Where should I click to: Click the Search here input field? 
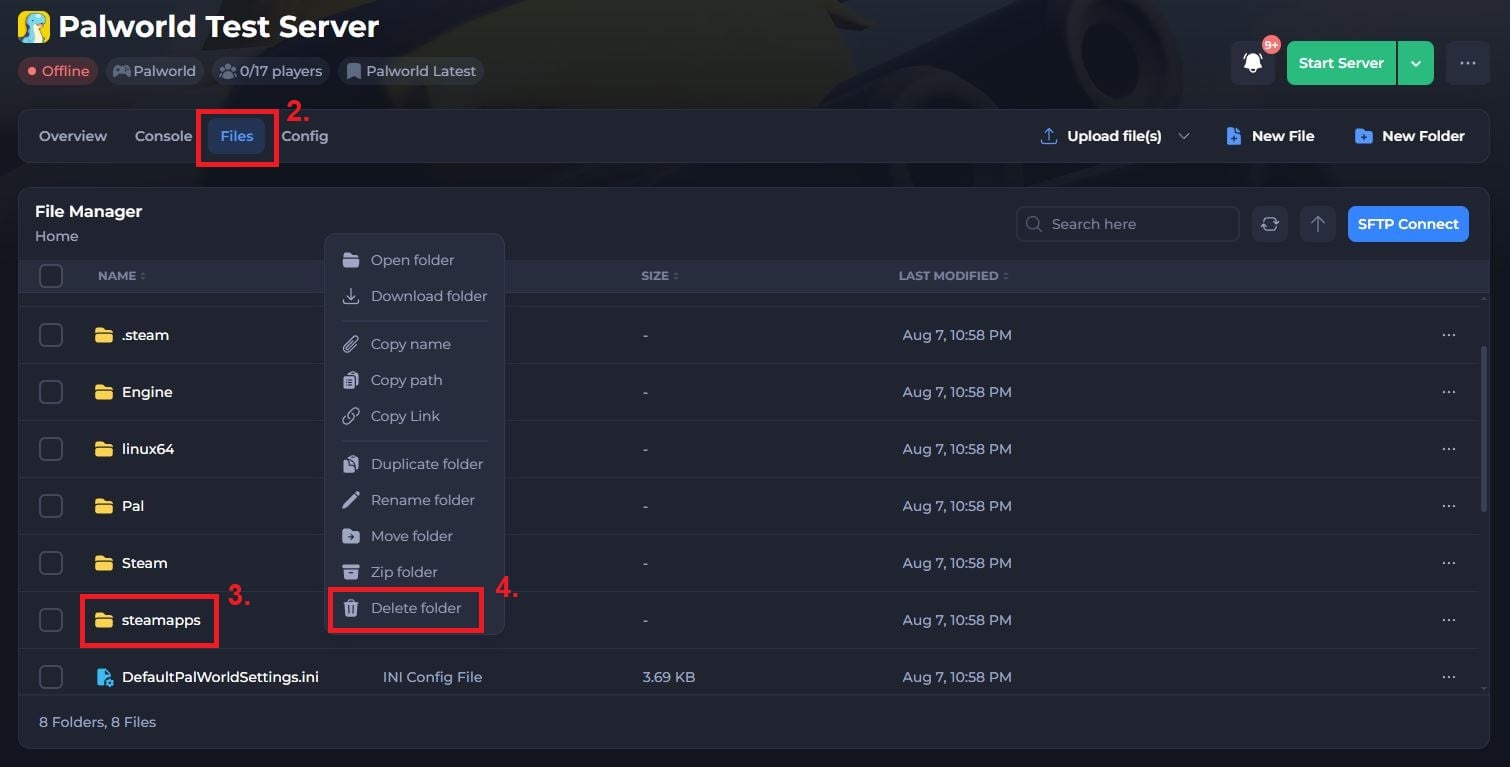click(1128, 224)
